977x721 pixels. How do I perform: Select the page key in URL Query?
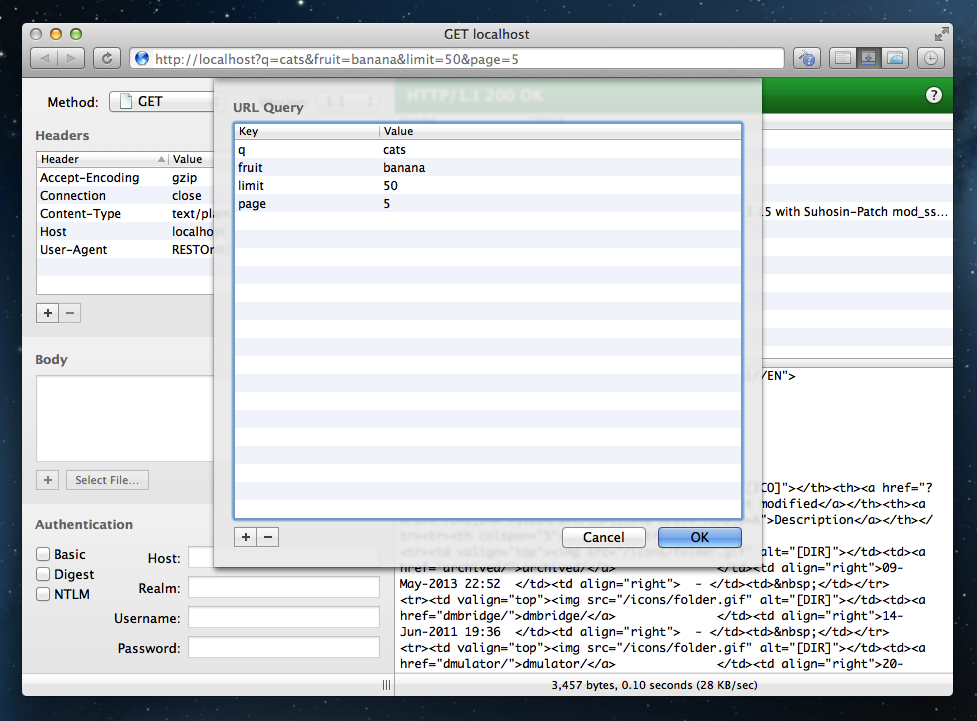coord(252,204)
